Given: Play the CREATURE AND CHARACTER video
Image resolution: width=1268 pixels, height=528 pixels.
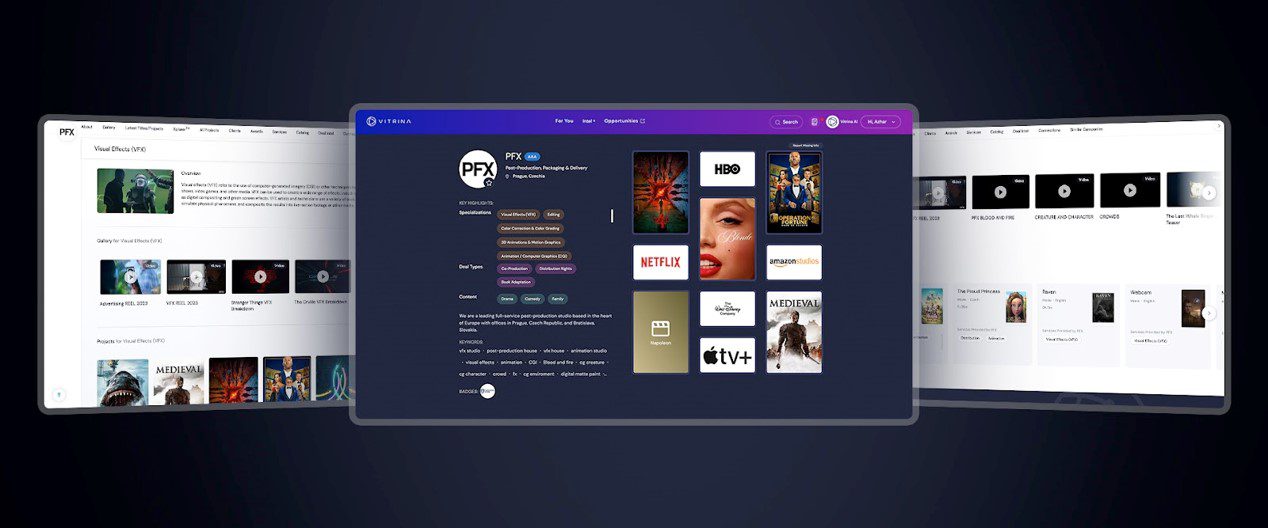Looking at the screenshot, I should pyautogui.click(x=1064, y=190).
